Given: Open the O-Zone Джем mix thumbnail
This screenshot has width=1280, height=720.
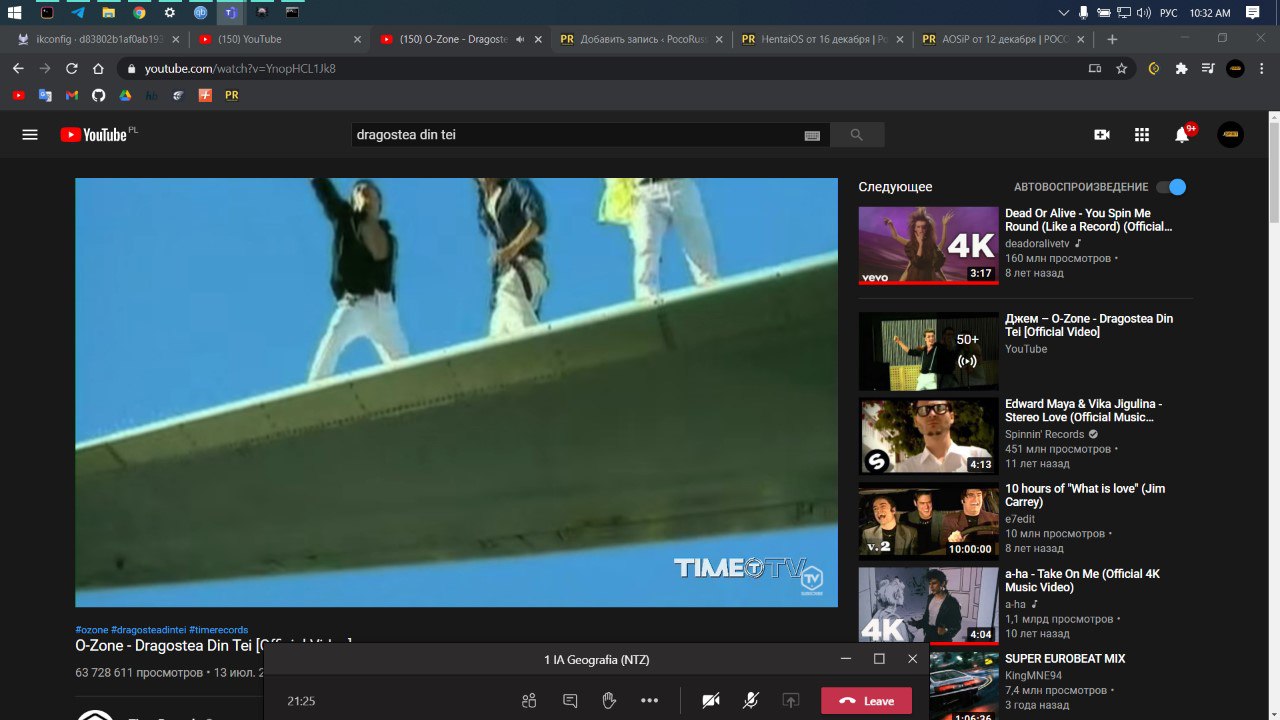Looking at the screenshot, I should point(929,351).
